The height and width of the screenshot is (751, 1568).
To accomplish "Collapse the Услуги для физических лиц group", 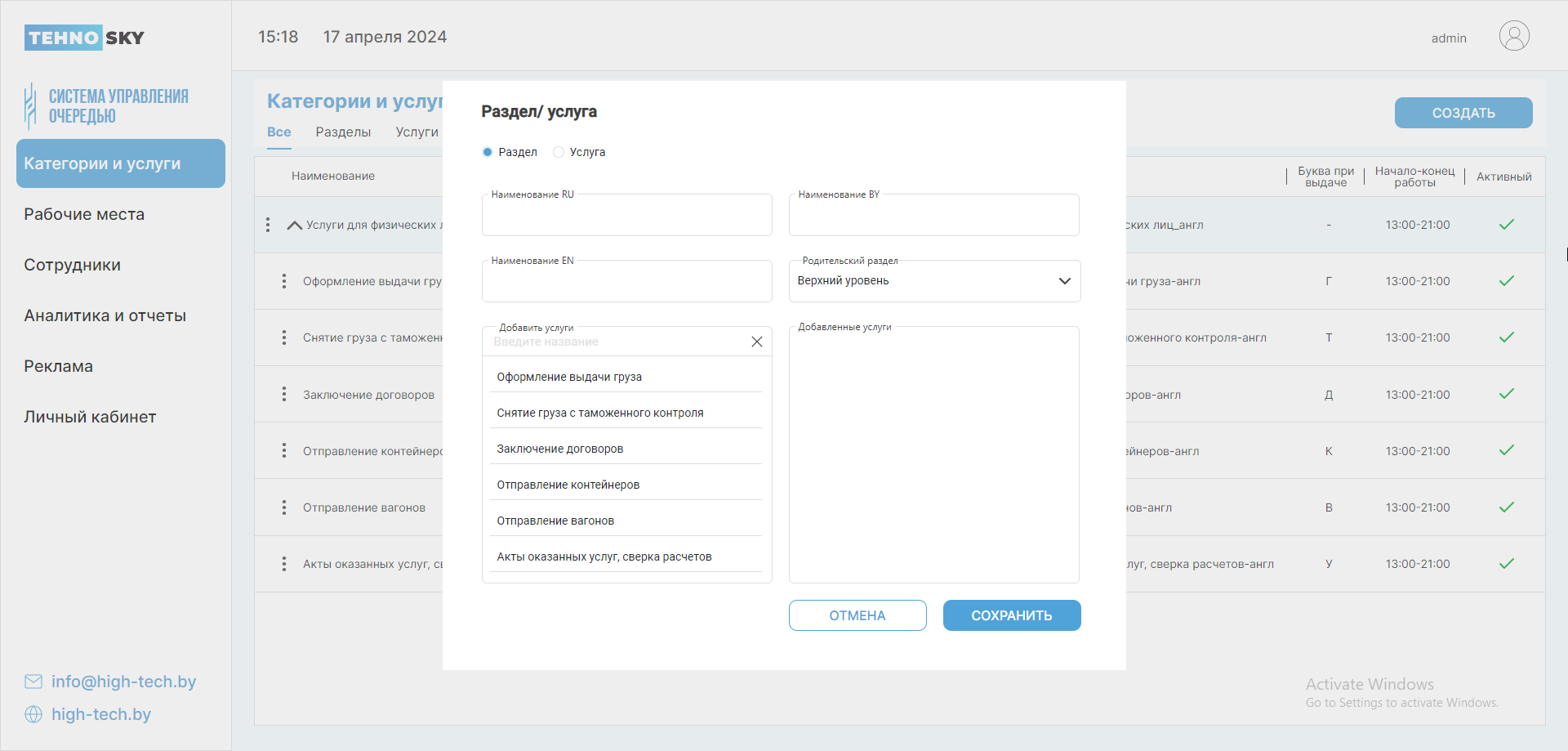I will (295, 226).
